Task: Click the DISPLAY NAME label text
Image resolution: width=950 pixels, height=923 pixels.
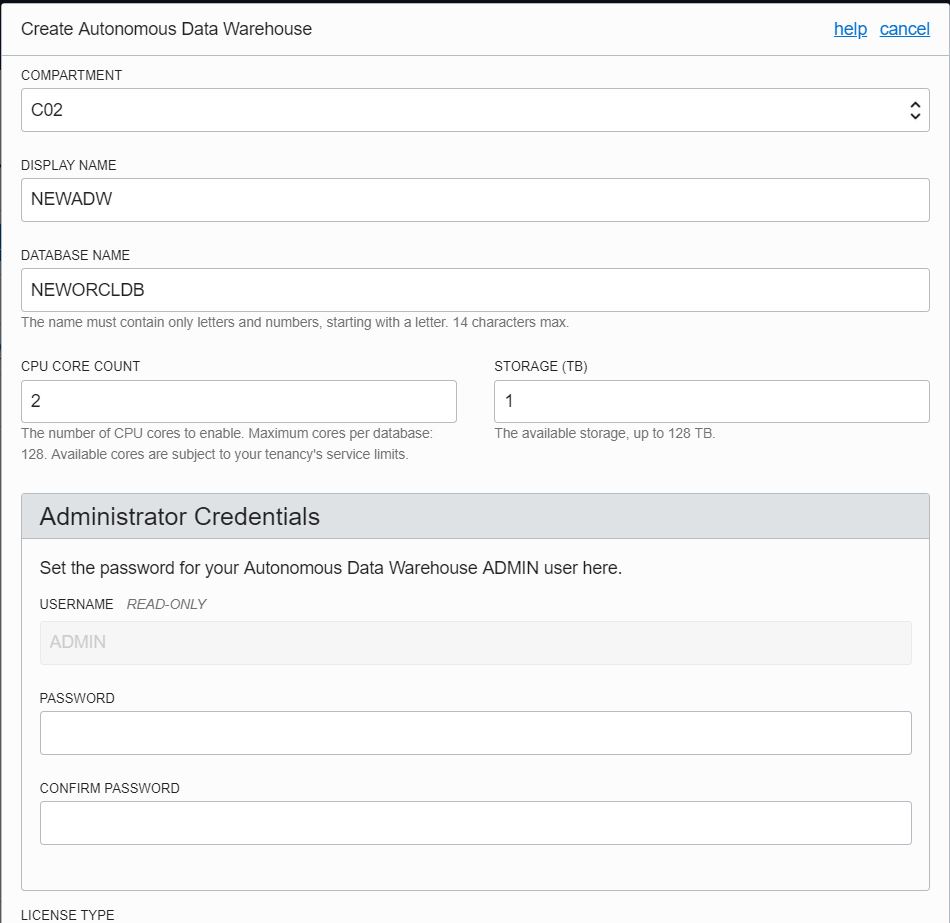Action: point(69,165)
